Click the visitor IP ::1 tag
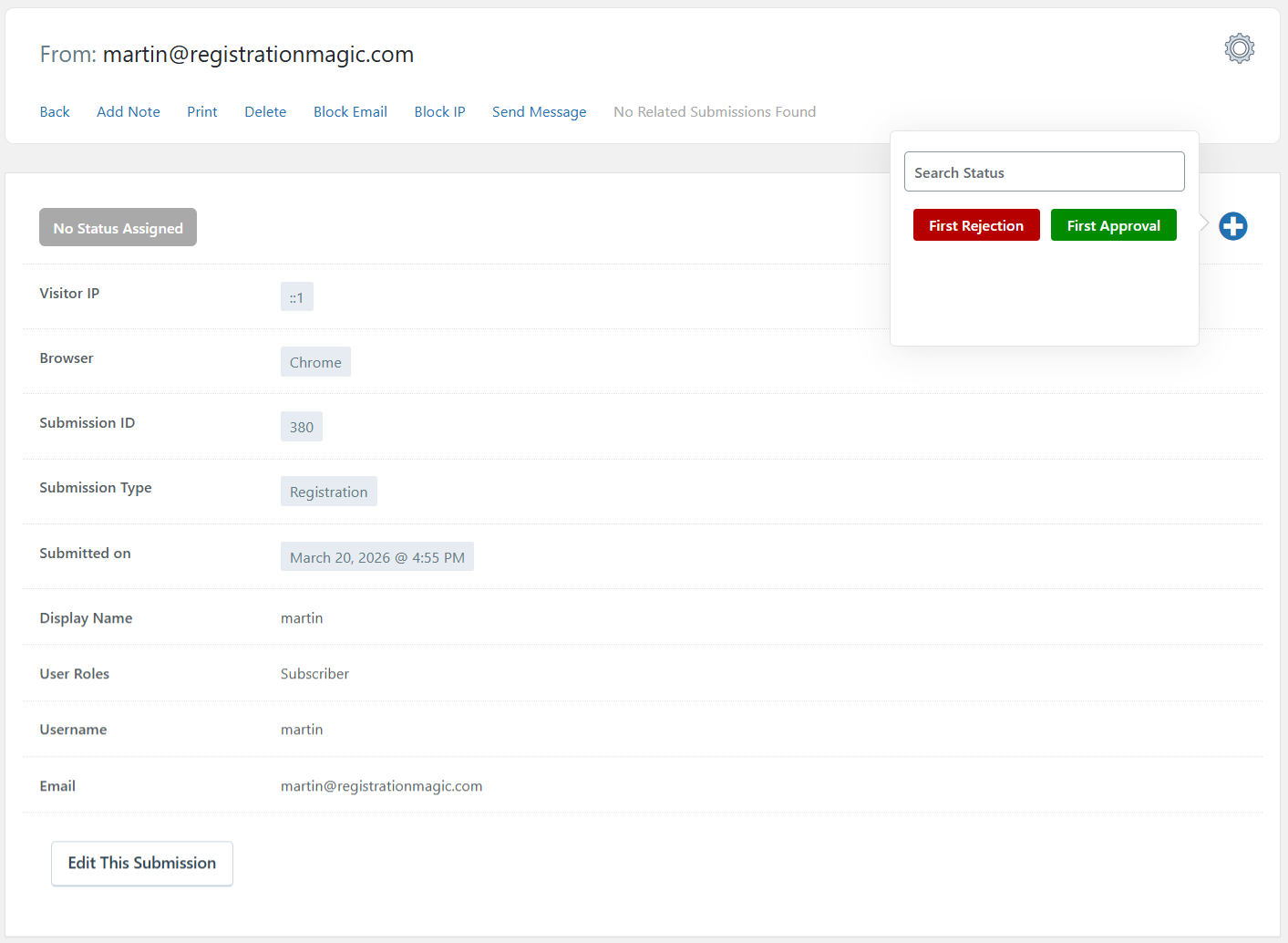The image size is (1288, 943). (297, 297)
